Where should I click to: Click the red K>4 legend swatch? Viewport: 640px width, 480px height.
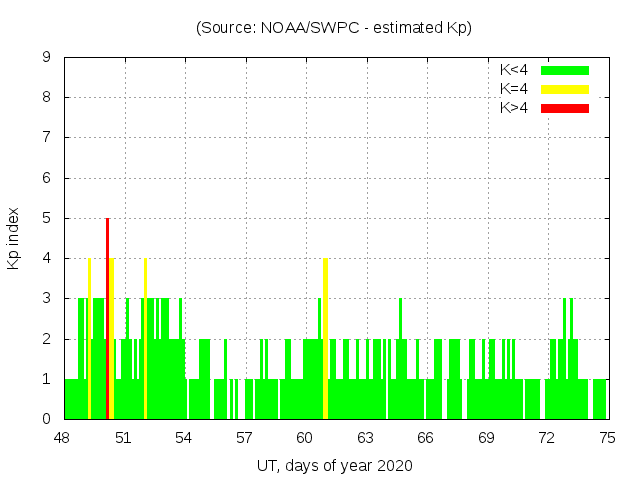click(x=565, y=108)
